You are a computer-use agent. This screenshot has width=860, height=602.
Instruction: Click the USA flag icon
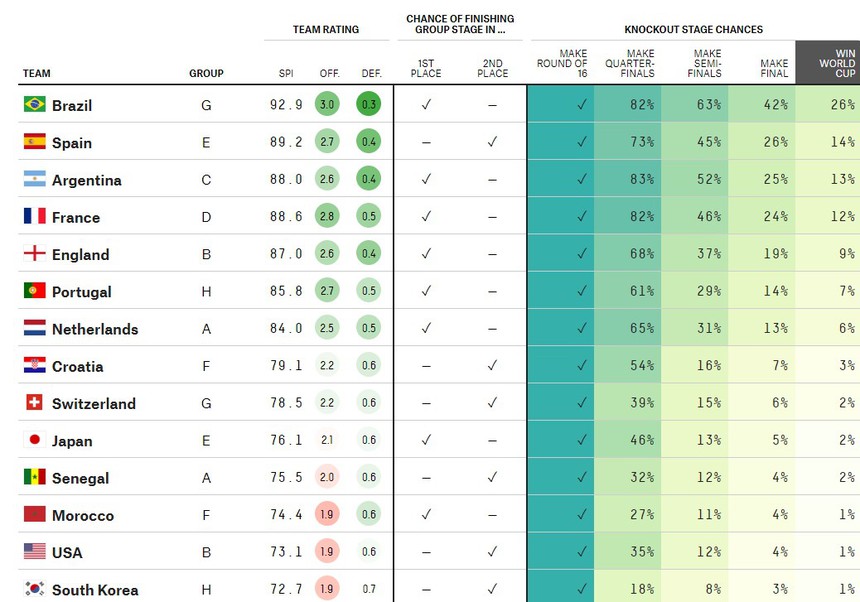34,552
